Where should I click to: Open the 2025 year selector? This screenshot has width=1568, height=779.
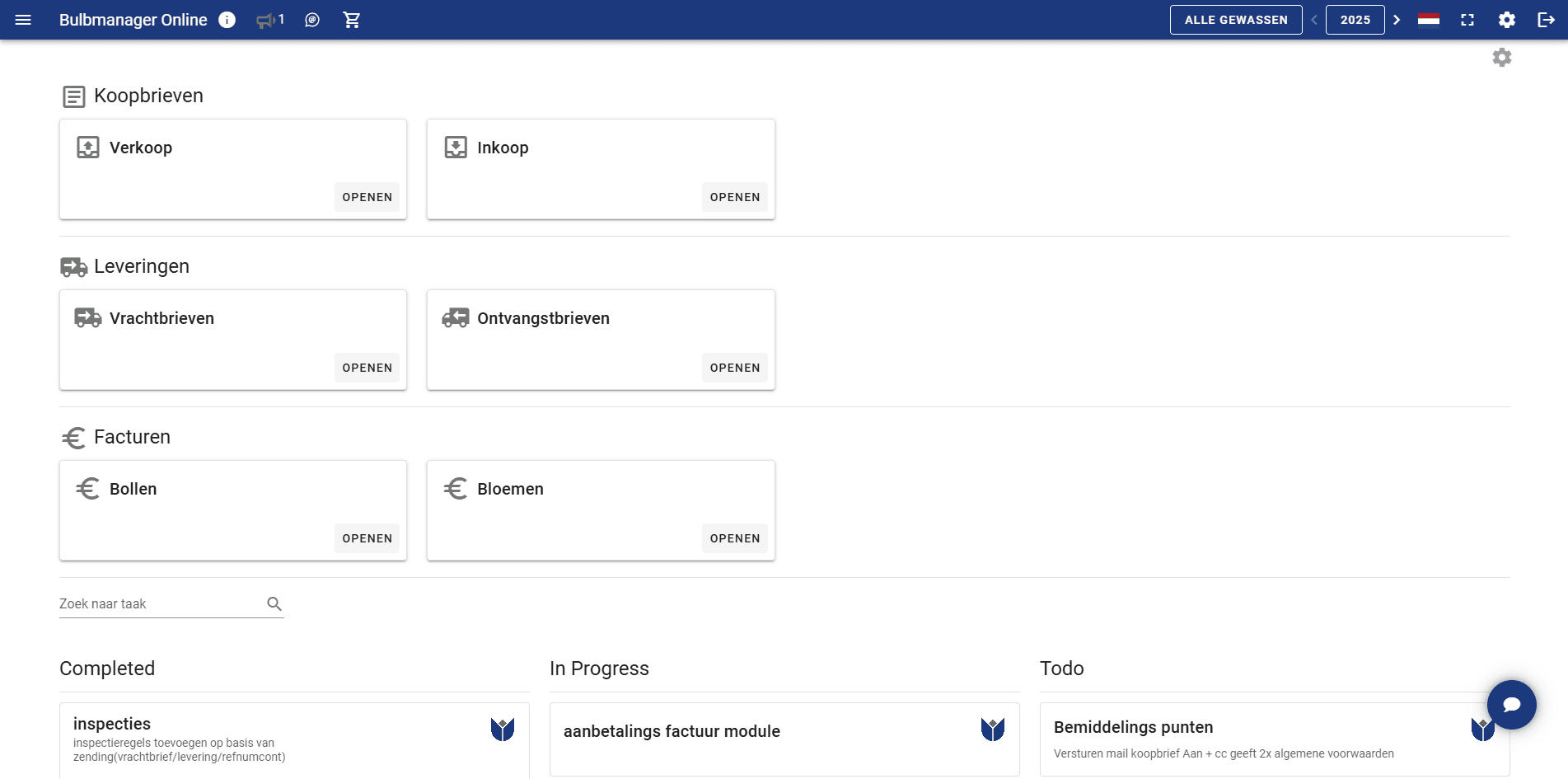[1355, 20]
